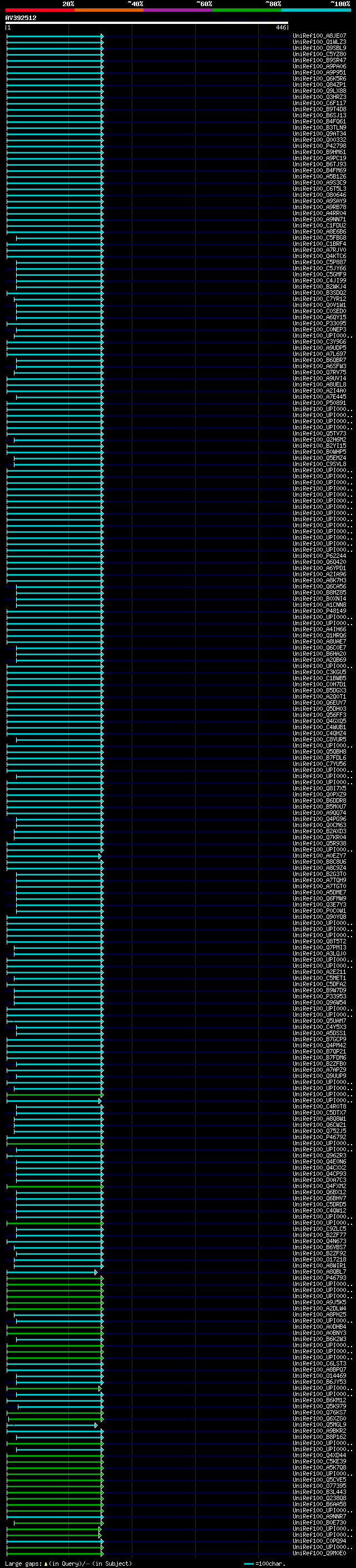Screen dimensions: 356x1568
Task: Open hit UniRef100_Q1WLZ3
Action: coord(319,42)
